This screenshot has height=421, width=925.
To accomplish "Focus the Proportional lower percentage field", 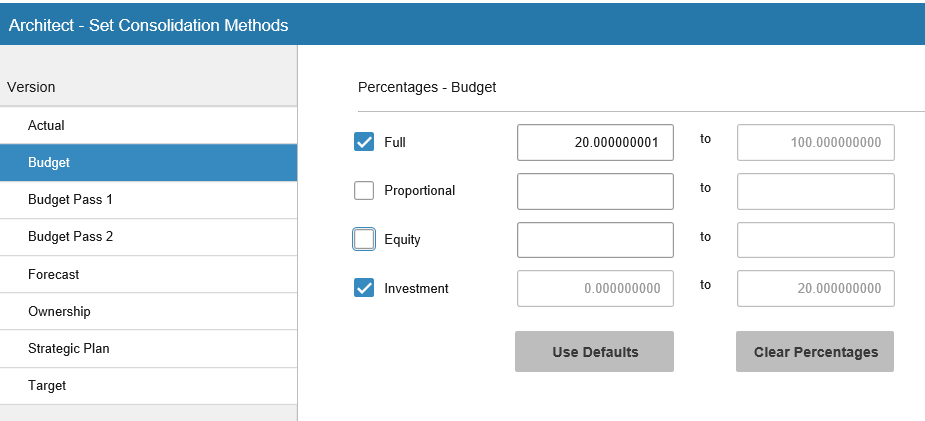I will coord(595,191).
